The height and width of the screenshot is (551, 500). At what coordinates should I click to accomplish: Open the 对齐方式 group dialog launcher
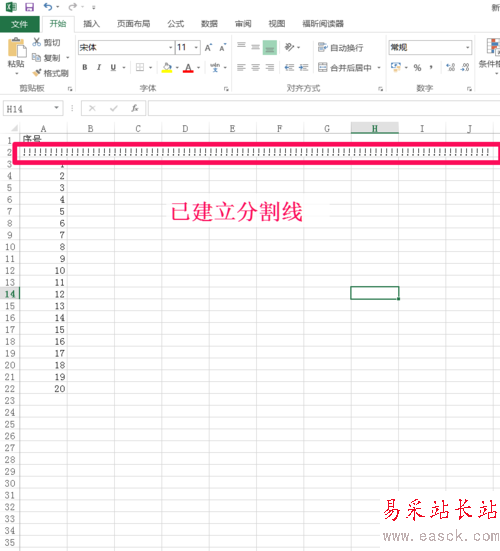click(381, 89)
